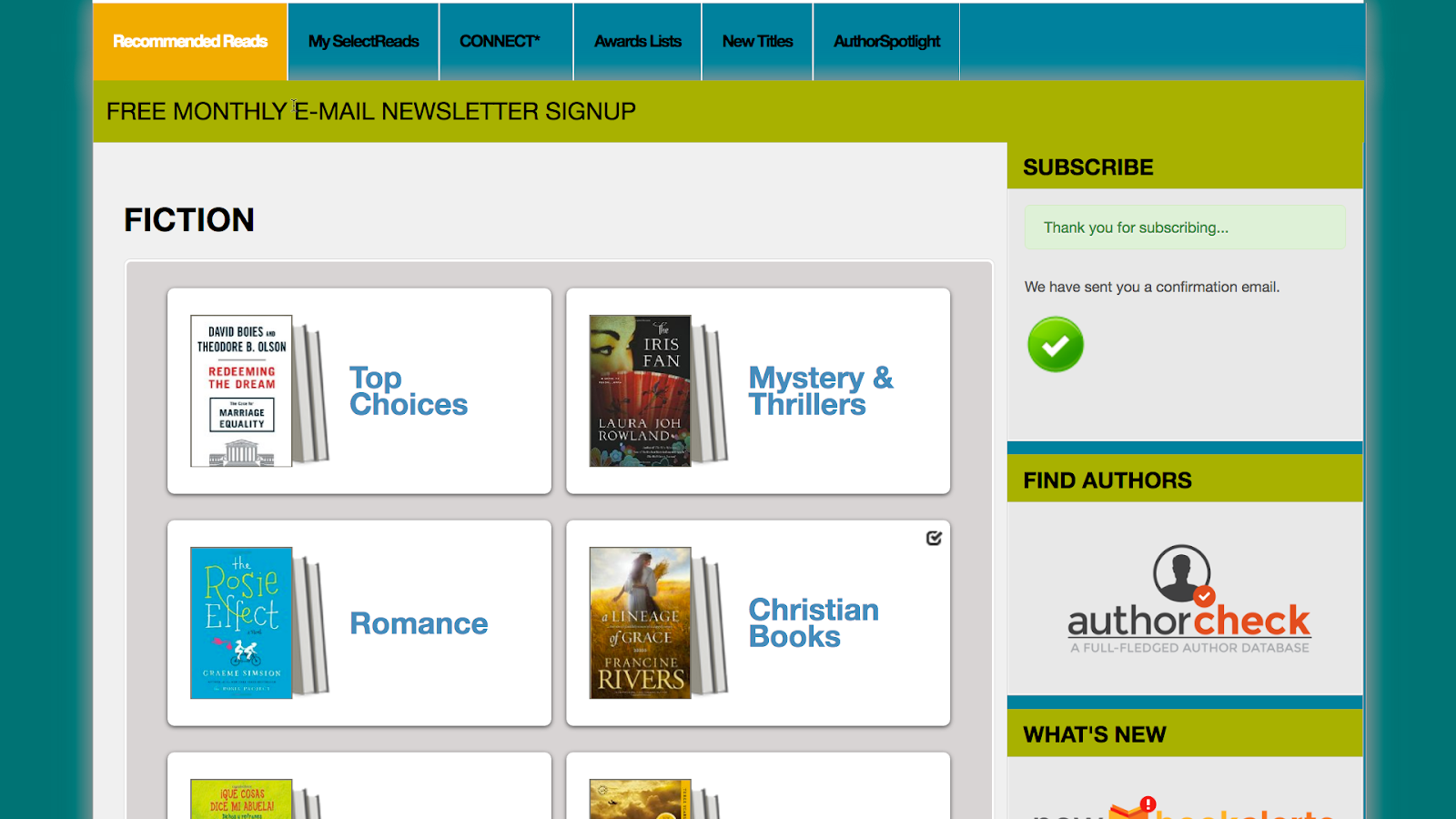Image resolution: width=1456 pixels, height=819 pixels.
Task: Open the My SelectReads tab
Action: 363,41
